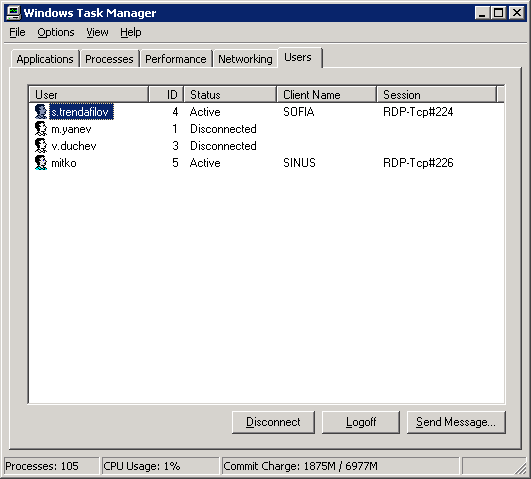
Task: Click ID 5 cell of mitko
Action: (175, 163)
